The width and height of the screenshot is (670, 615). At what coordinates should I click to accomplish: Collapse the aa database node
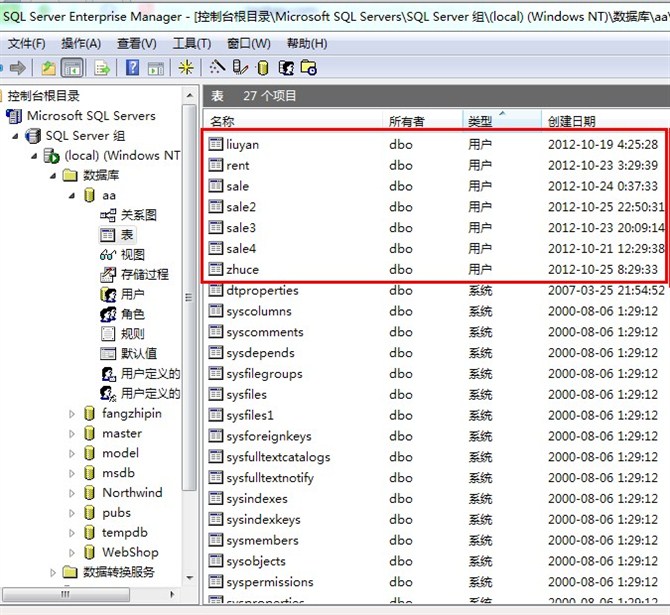[72, 196]
